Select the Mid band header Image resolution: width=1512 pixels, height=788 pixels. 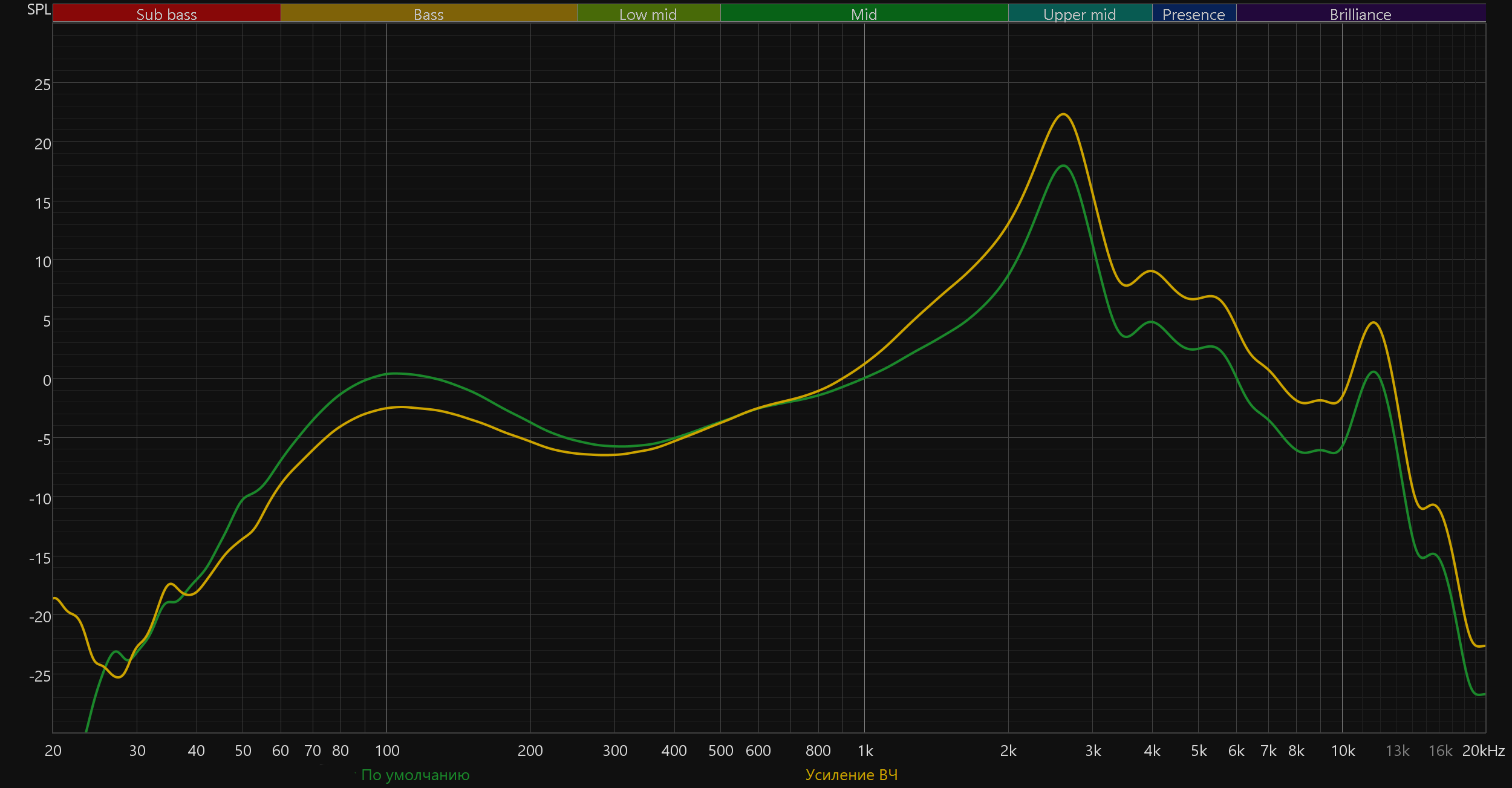coord(864,14)
